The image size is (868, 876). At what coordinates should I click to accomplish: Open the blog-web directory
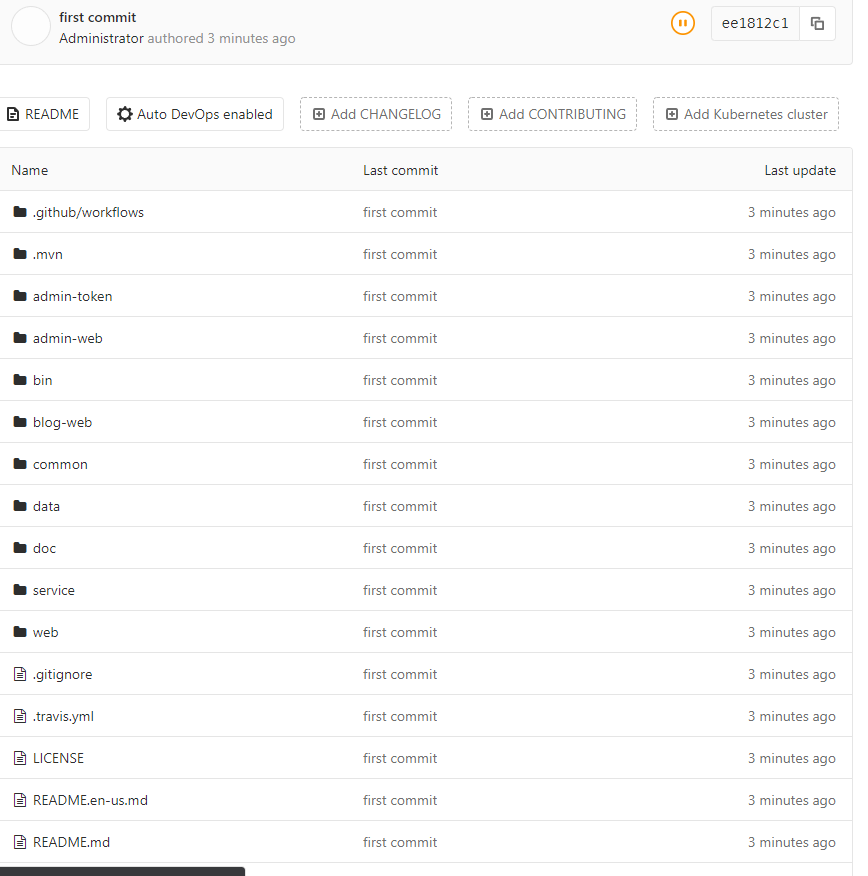coord(62,422)
